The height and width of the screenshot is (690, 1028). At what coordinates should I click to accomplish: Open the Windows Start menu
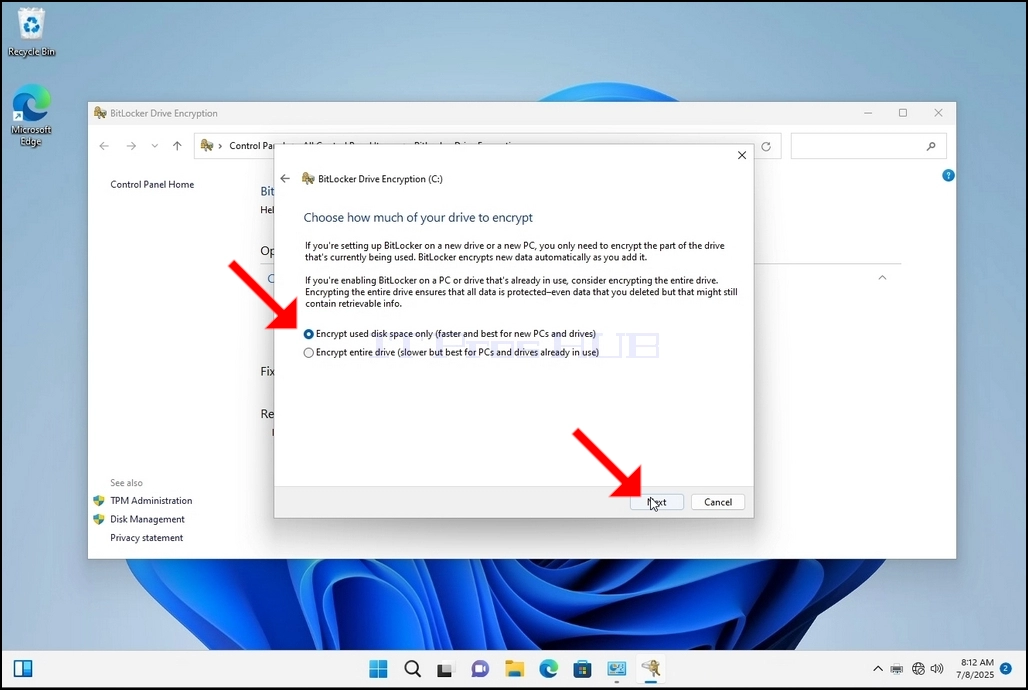pyautogui.click(x=378, y=668)
